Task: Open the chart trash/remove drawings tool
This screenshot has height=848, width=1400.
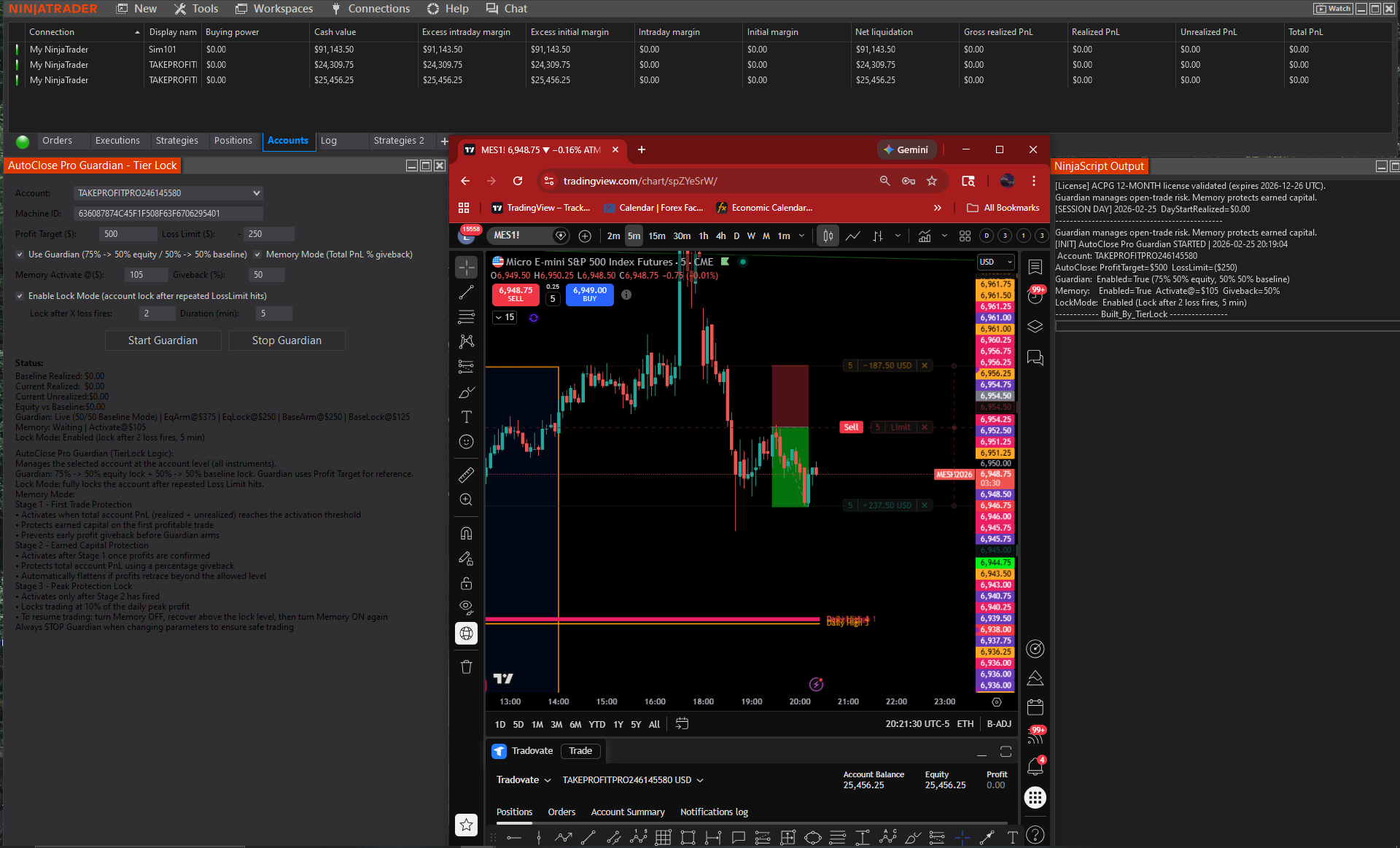Action: (x=466, y=666)
